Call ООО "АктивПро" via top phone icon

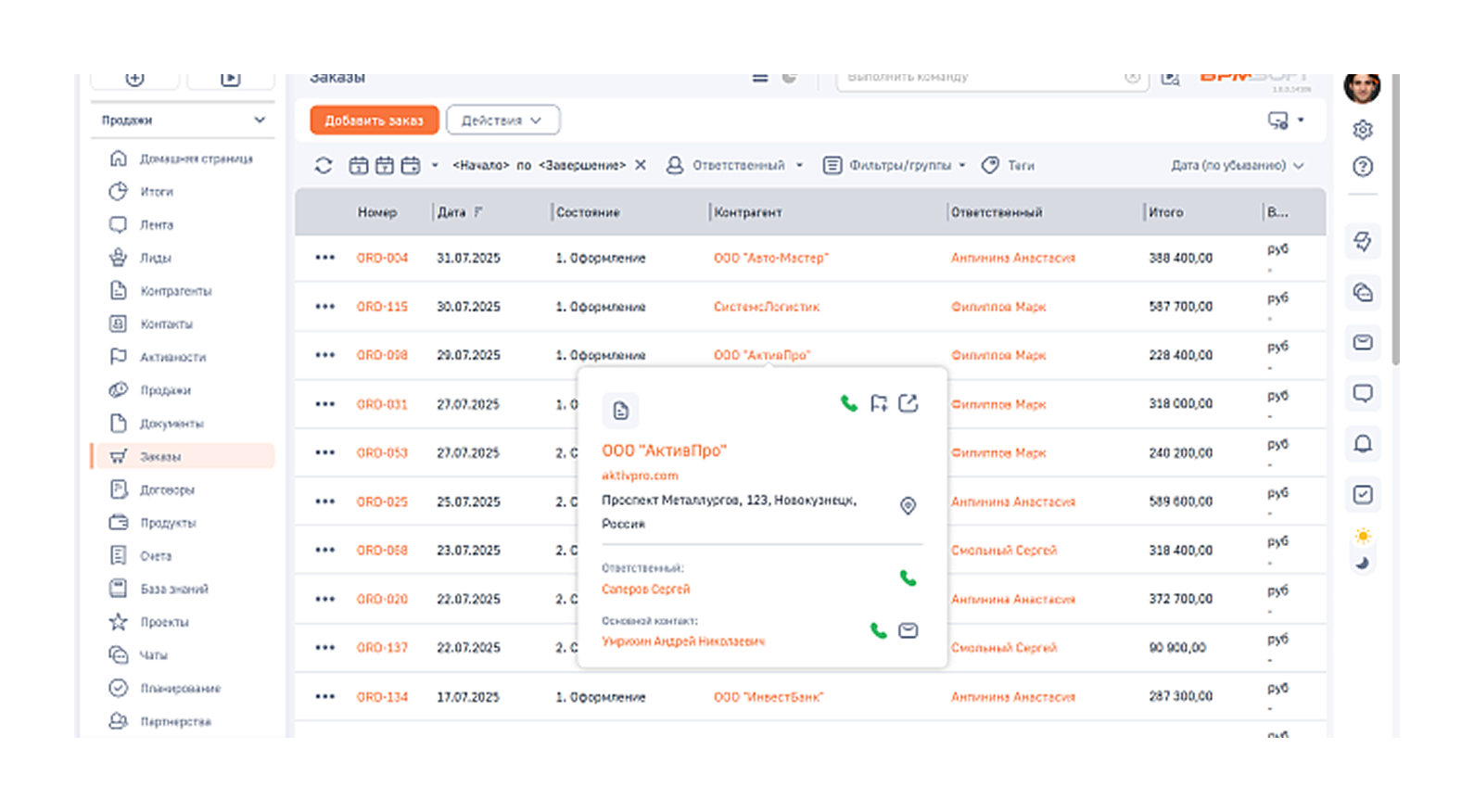click(x=848, y=403)
